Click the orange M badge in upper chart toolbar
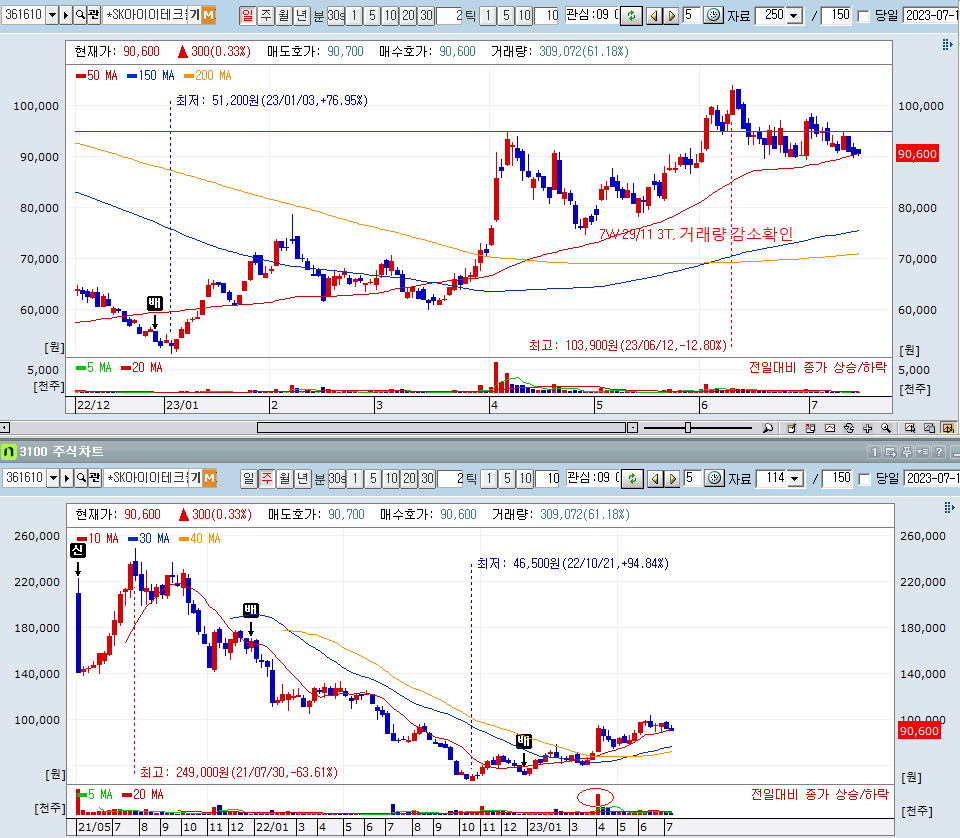 click(x=209, y=15)
